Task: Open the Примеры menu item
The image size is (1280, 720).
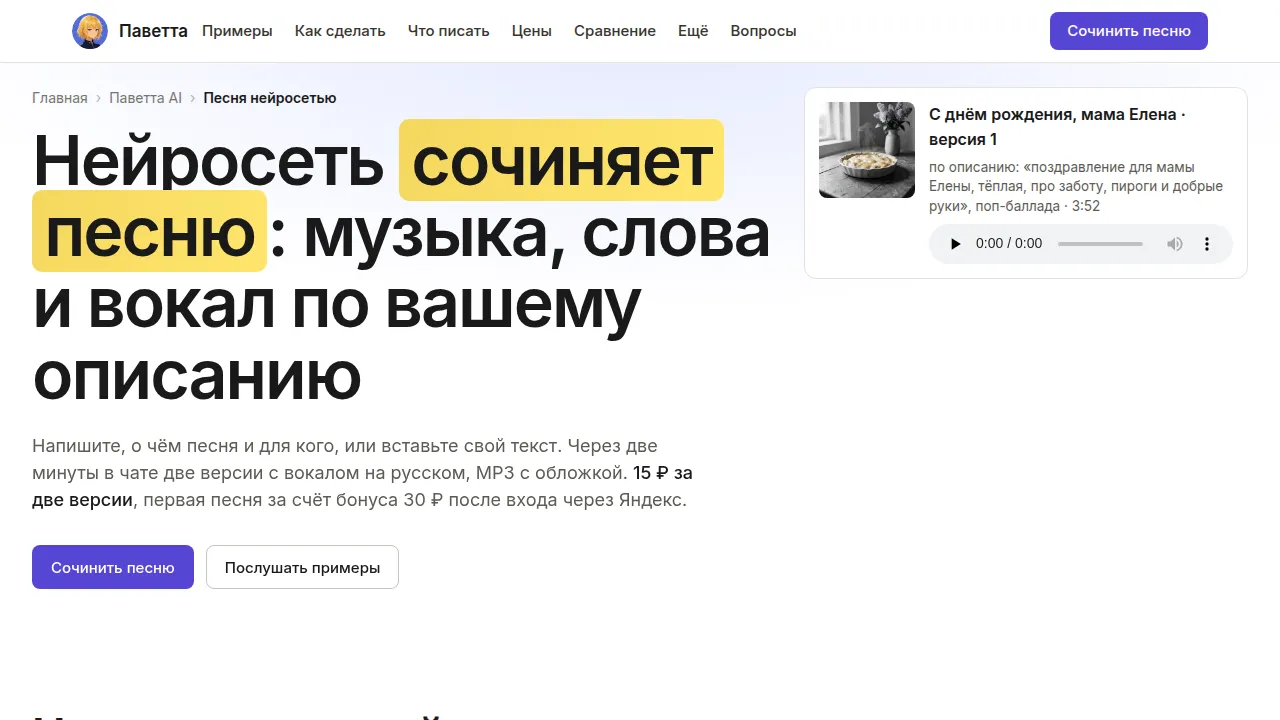Action: pyautogui.click(x=237, y=31)
